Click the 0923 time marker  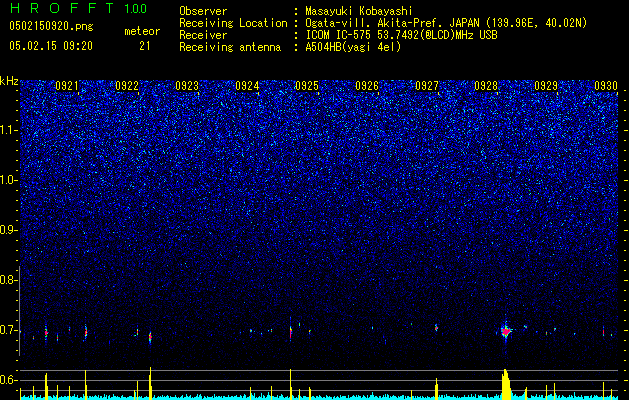click(187, 86)
